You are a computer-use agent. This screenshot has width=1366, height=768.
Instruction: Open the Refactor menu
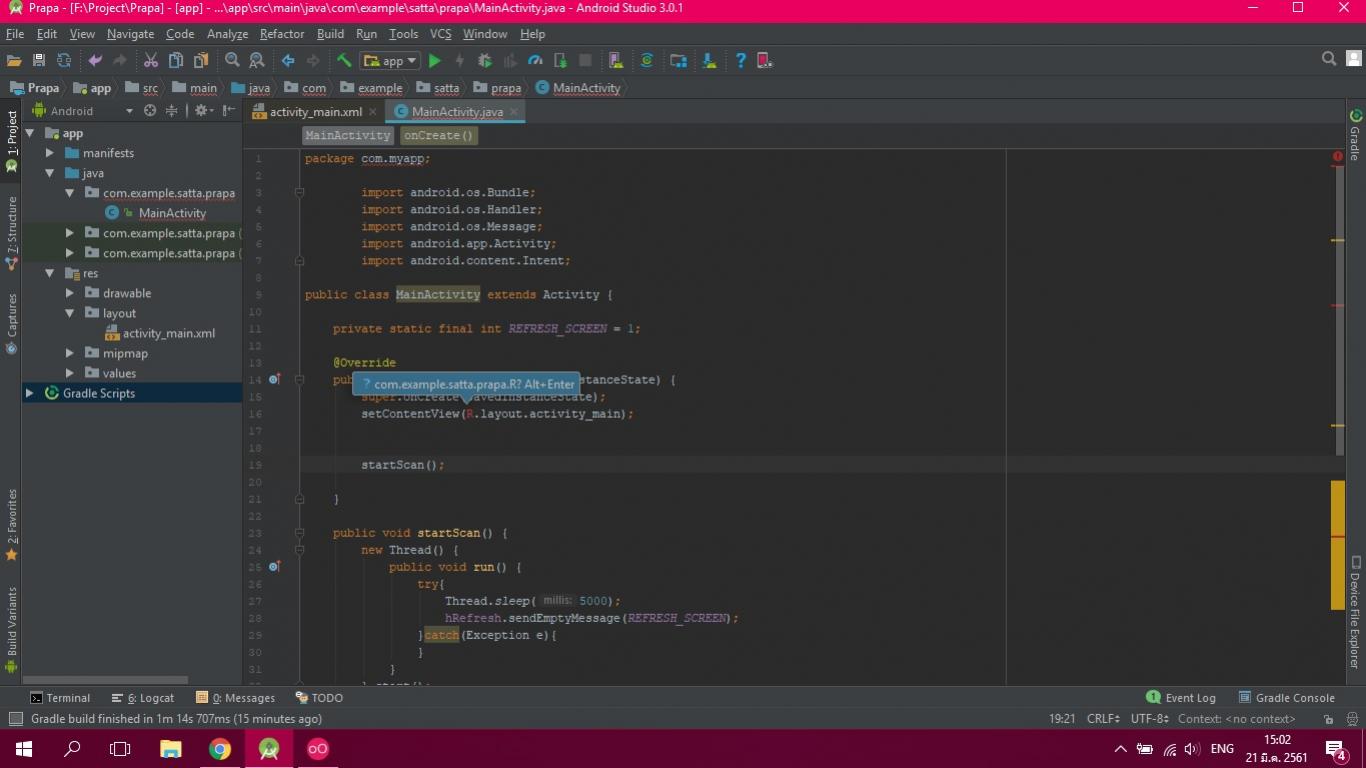[282, 34]
